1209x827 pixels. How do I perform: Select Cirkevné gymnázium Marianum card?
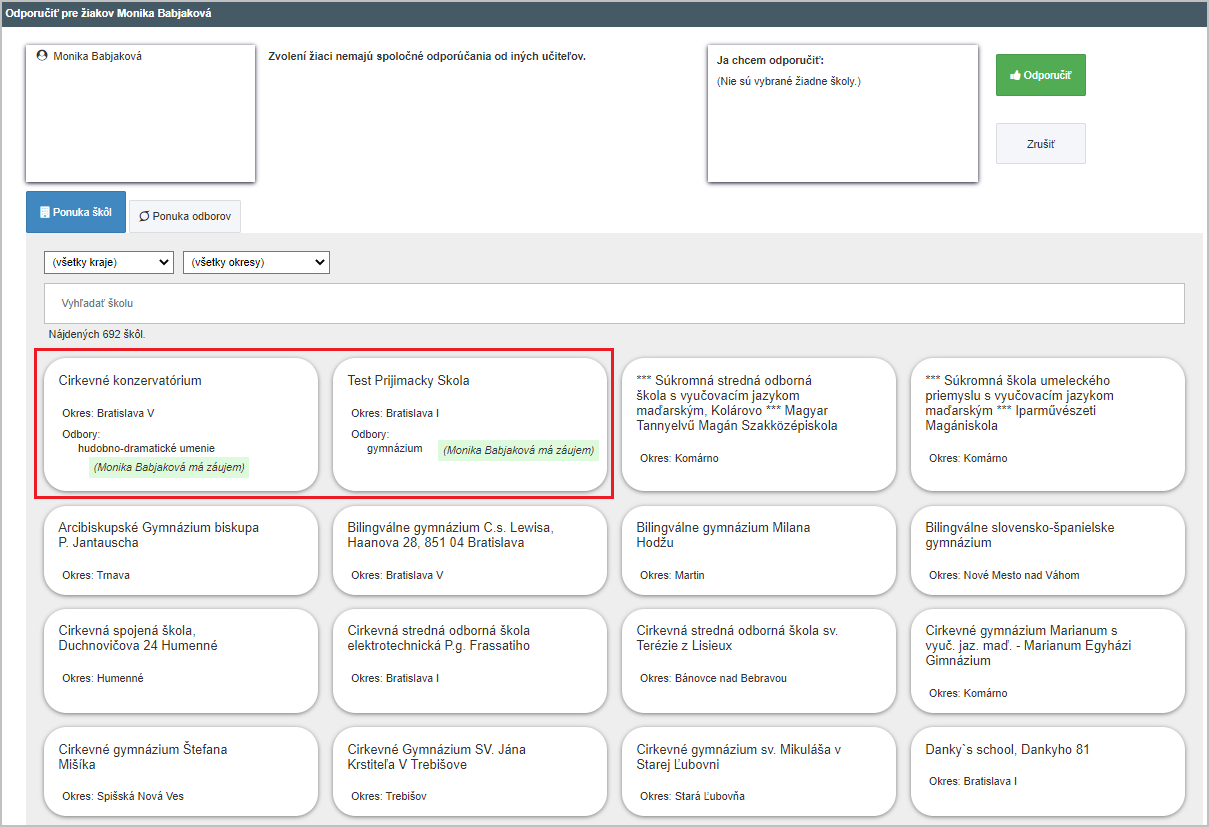pos(1048,660)
